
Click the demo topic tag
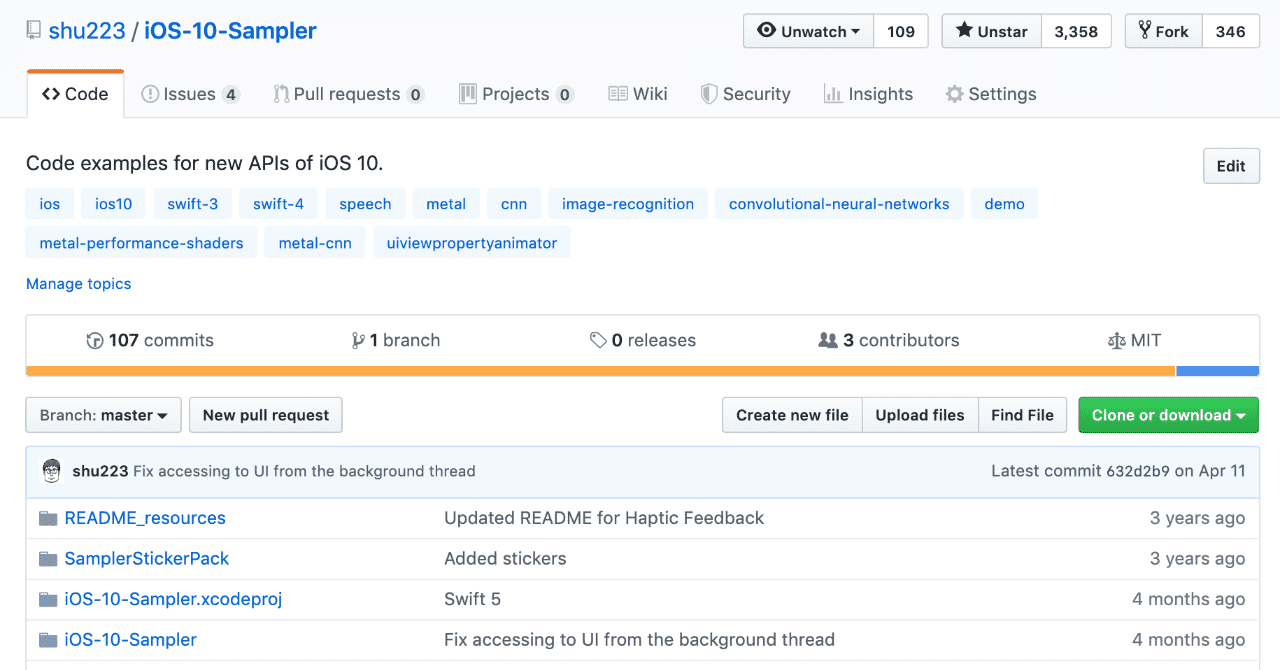pos(1004,204)
